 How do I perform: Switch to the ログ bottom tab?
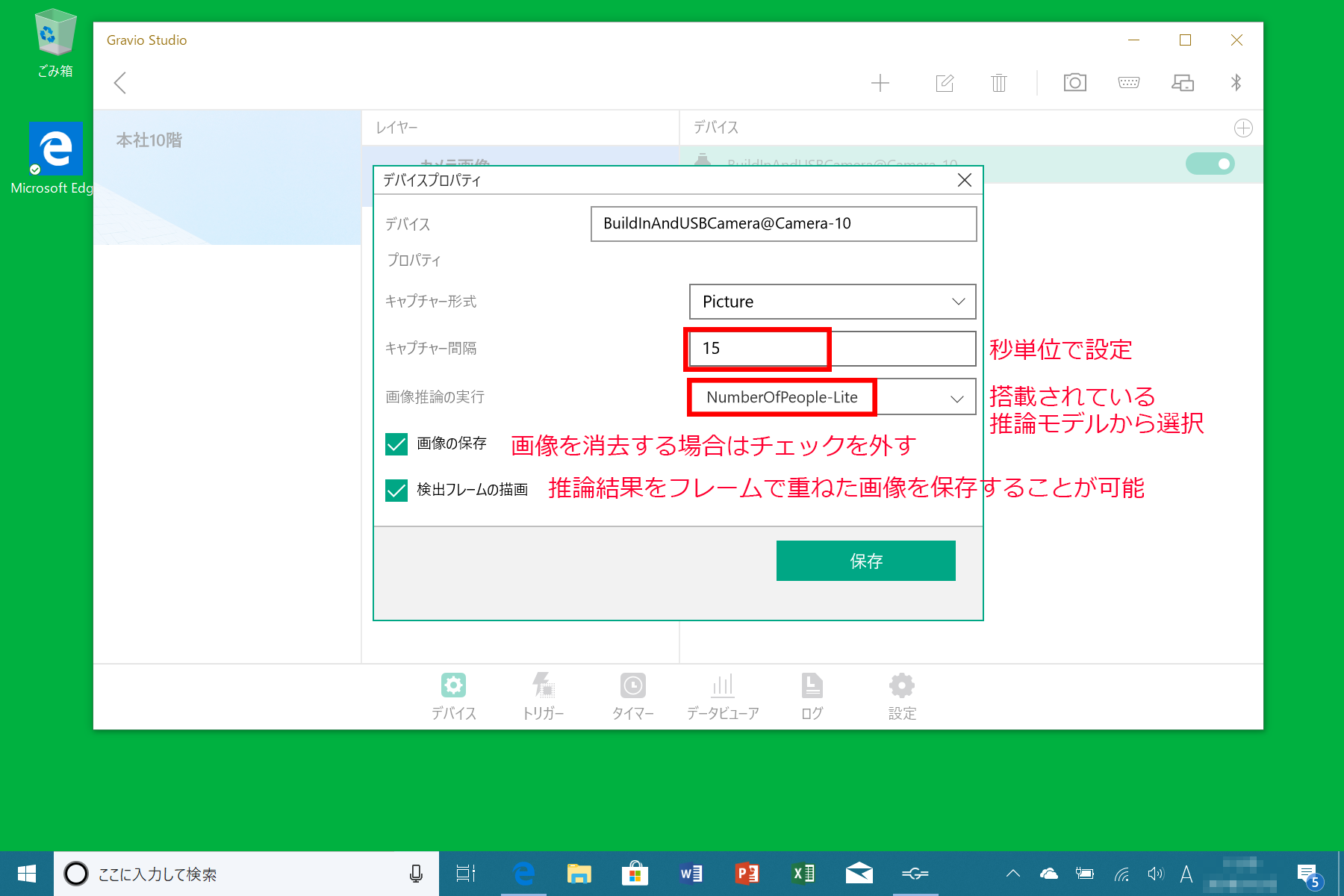click(812, 697)
